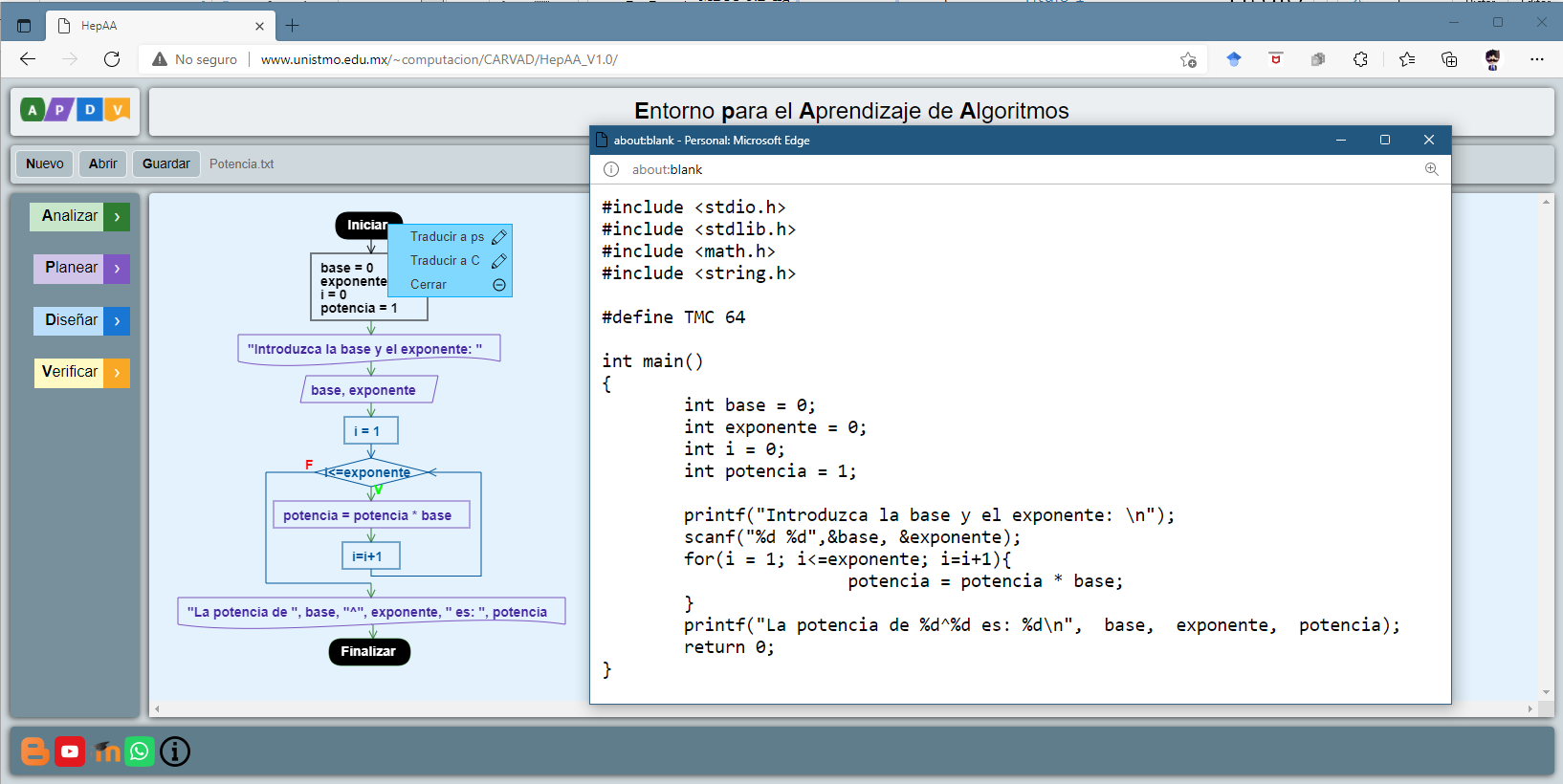
Task: Click the canvas scroll-left arrow
Action: pos(158,709)
